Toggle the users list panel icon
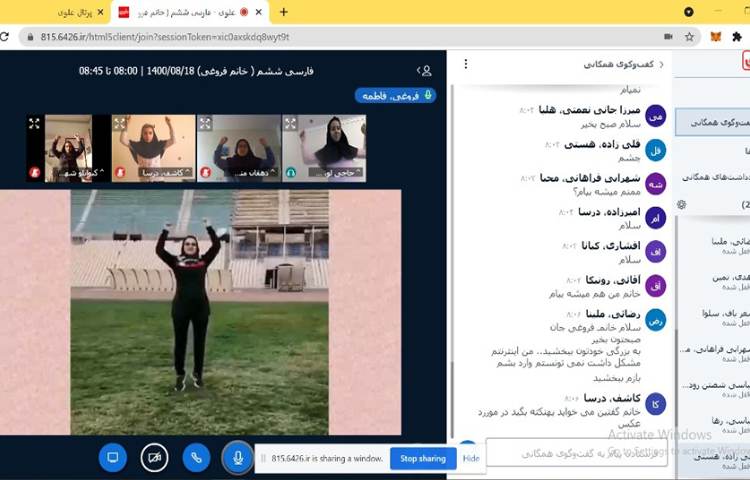750x480 pixels. tap(424, 71)
